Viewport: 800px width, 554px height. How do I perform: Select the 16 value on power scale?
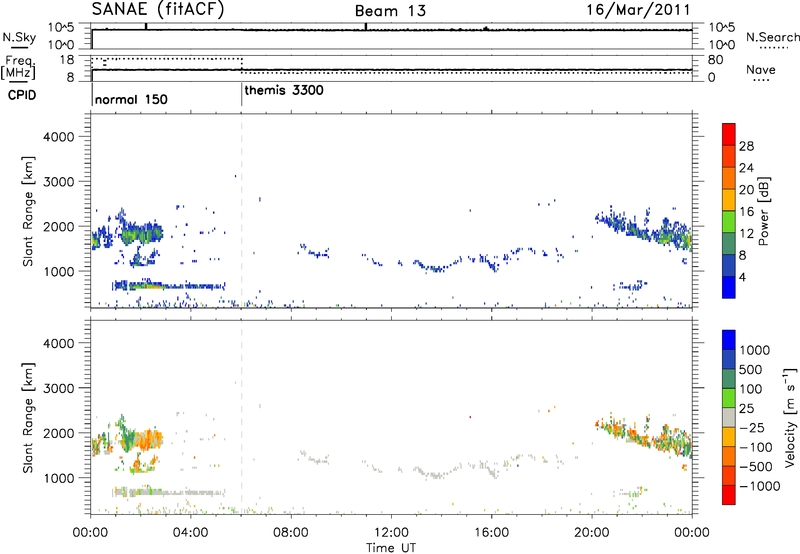[746, 212]
